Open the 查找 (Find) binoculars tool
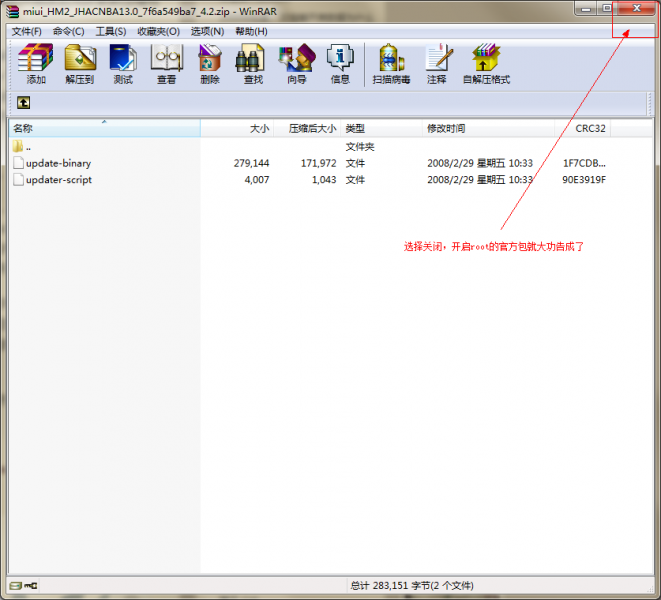The image size is (661, 600). [253, 63]
